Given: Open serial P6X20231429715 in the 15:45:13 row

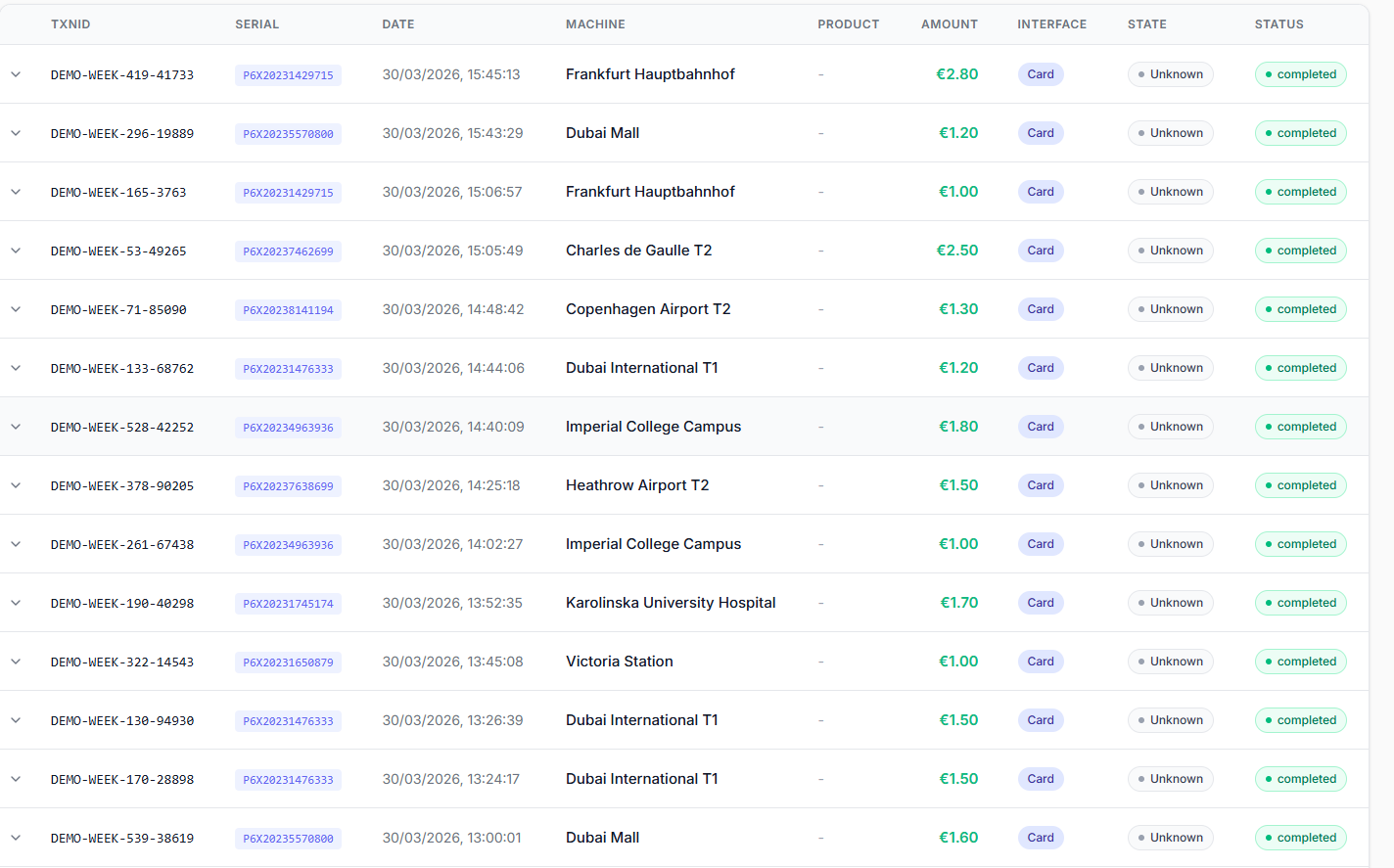Looking at the screenshot, I should point(288,75).
